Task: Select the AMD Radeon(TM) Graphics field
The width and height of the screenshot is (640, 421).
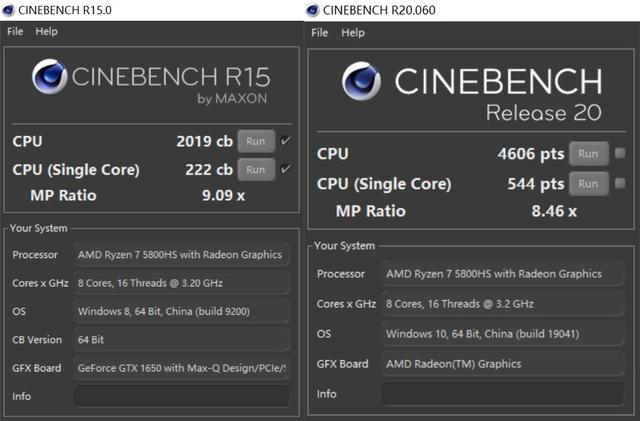Action: pyautogui.click(x=508, y=364)
